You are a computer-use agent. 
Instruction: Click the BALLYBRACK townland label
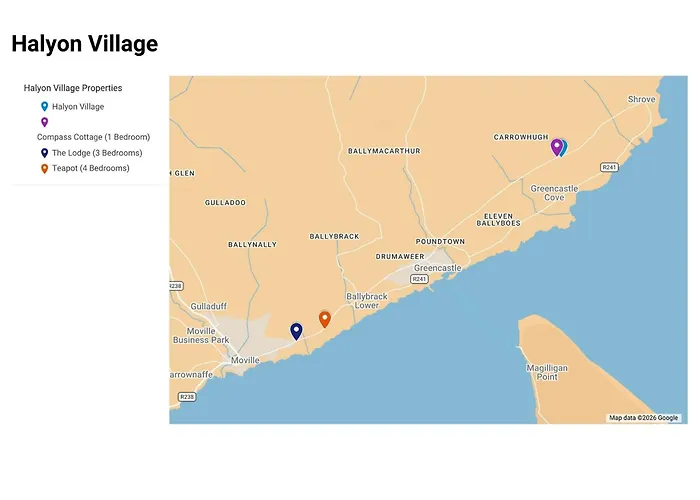334,237
